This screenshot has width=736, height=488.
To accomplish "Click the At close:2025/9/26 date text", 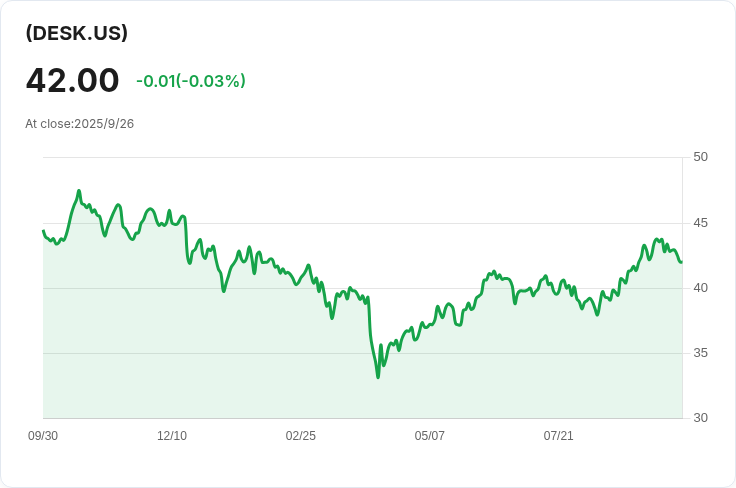I will [80, 124].
